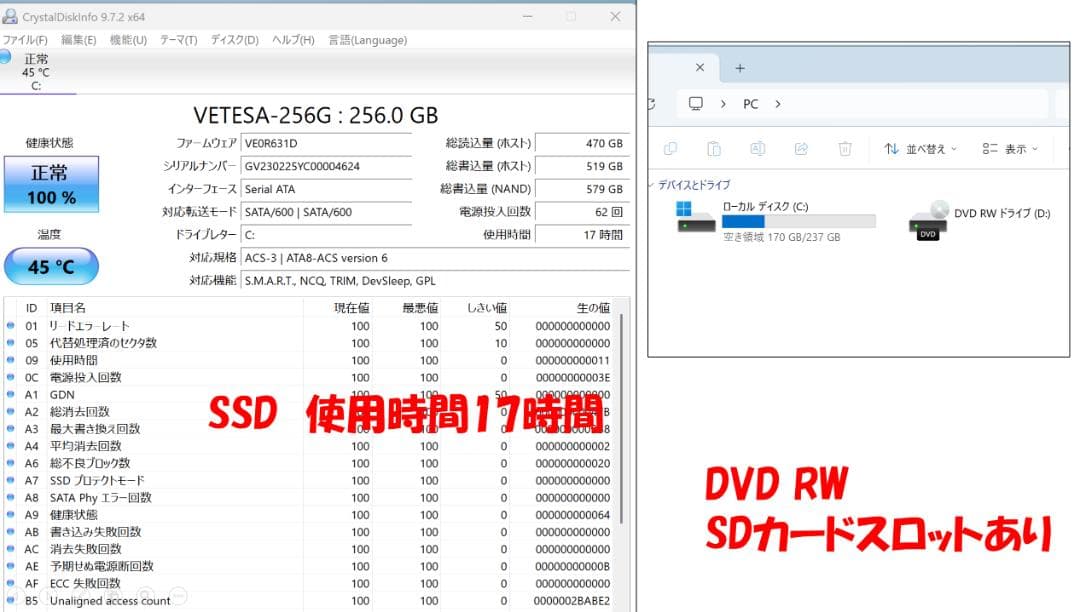Select the Rename icon in Explorer toolbar
Viewport: 1080px width, 612px height.
click(758, 148)
